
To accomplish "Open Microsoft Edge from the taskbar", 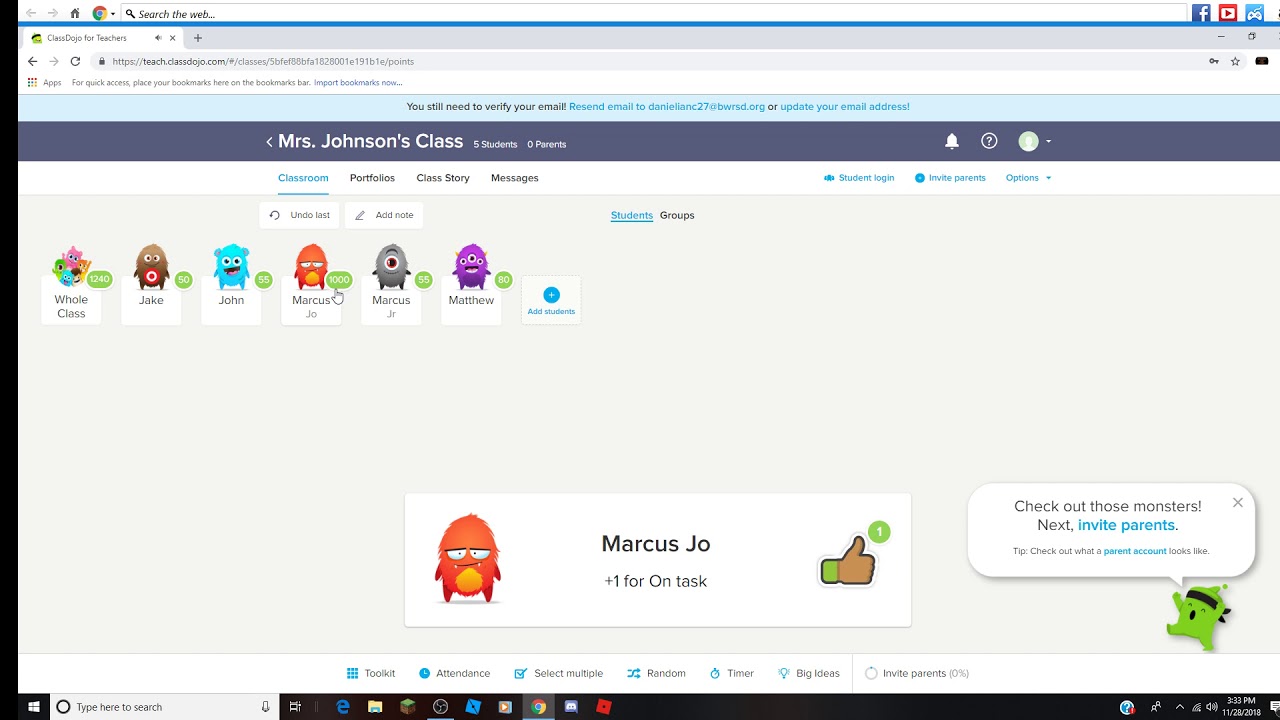I will click(342, 707).
